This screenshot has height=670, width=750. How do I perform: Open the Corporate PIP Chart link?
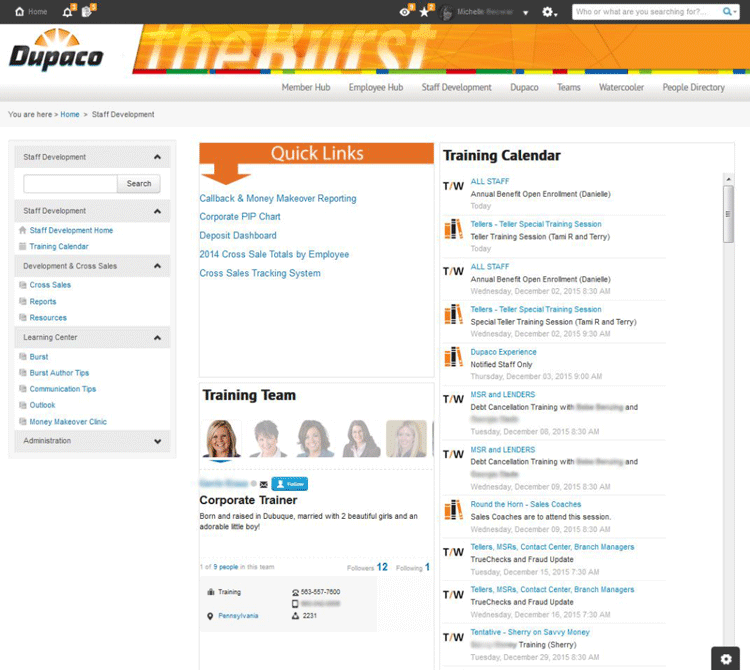tap(240, 217)
